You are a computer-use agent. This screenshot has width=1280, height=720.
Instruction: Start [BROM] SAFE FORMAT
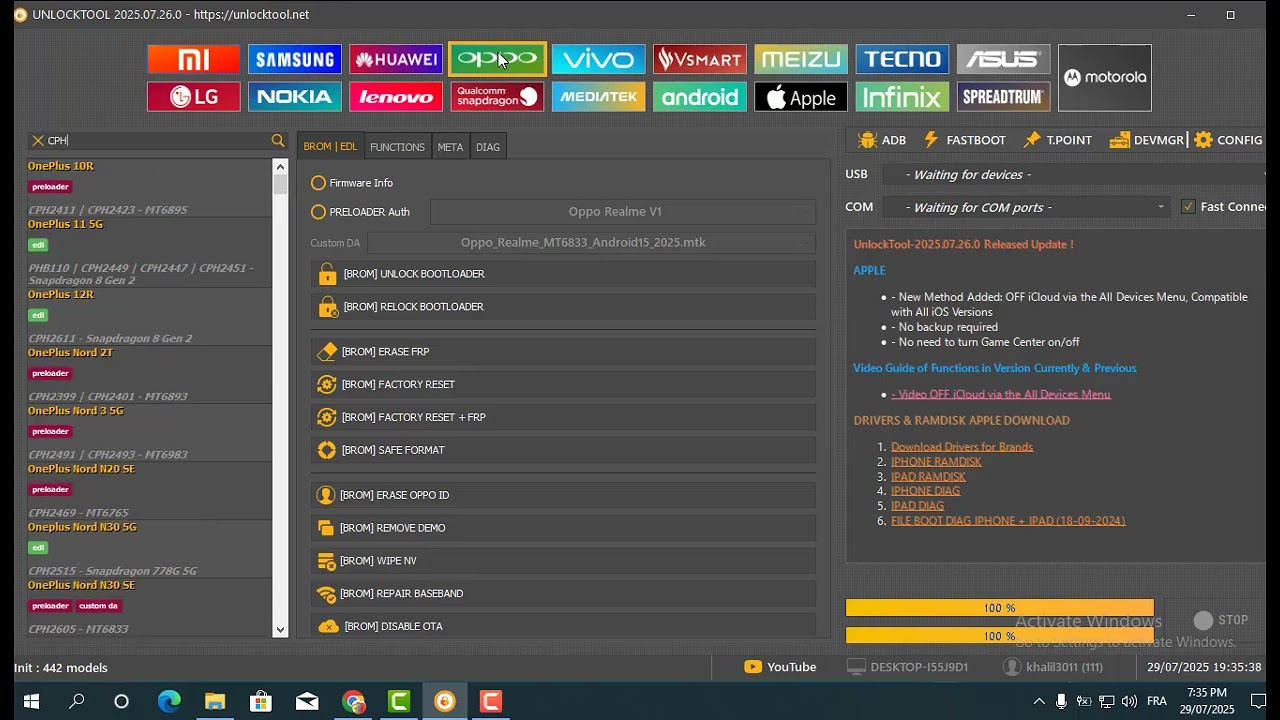[x=563, y=450]
